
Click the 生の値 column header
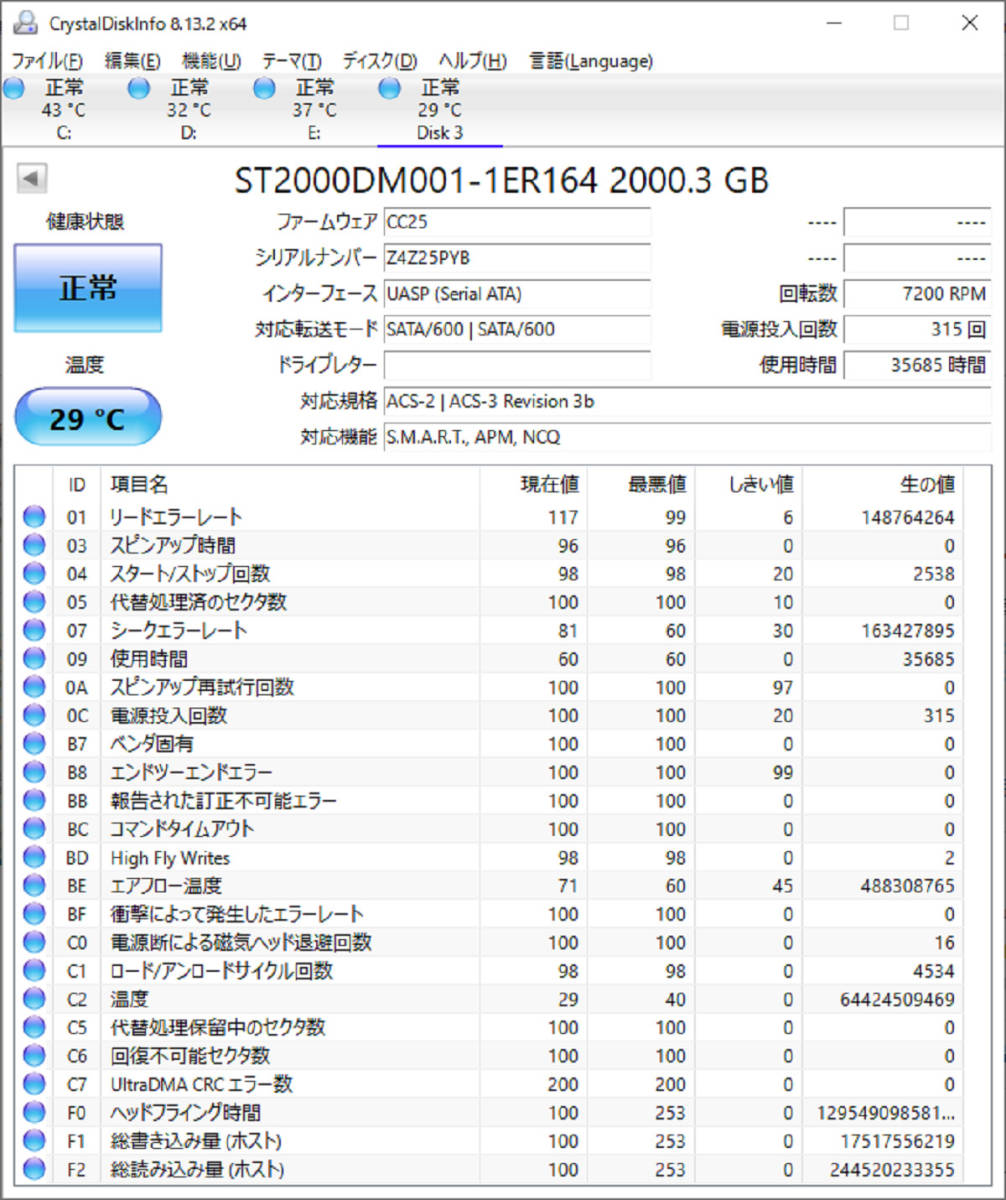coord(881,485)
